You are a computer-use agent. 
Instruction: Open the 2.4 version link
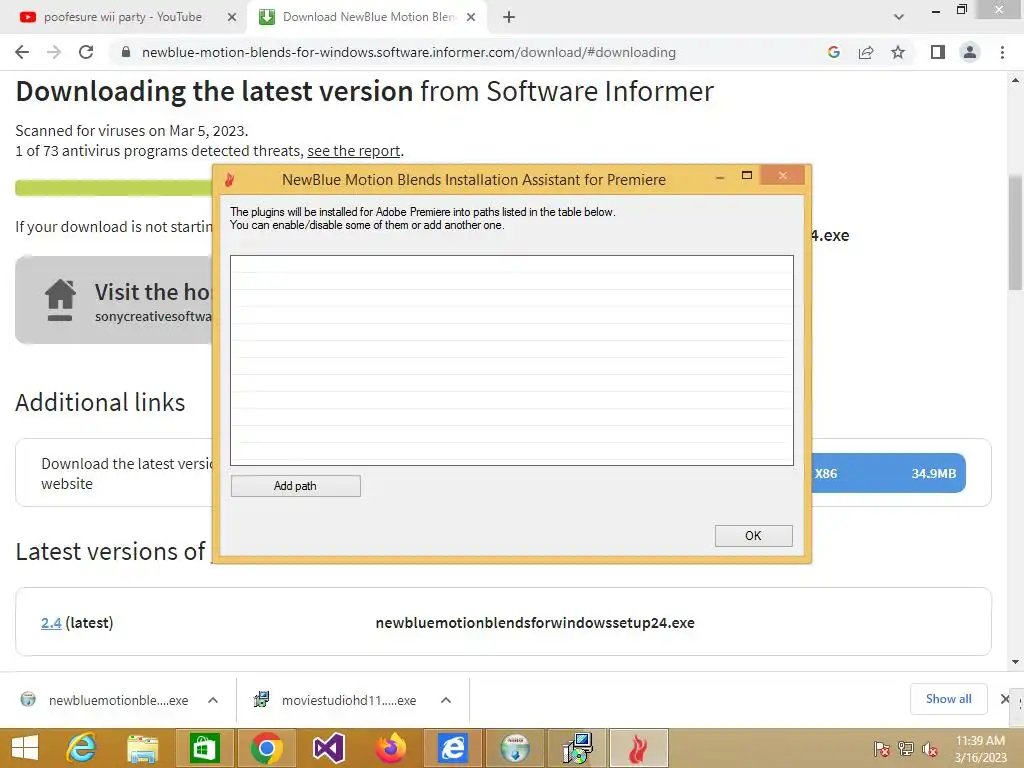pos(51,623)
